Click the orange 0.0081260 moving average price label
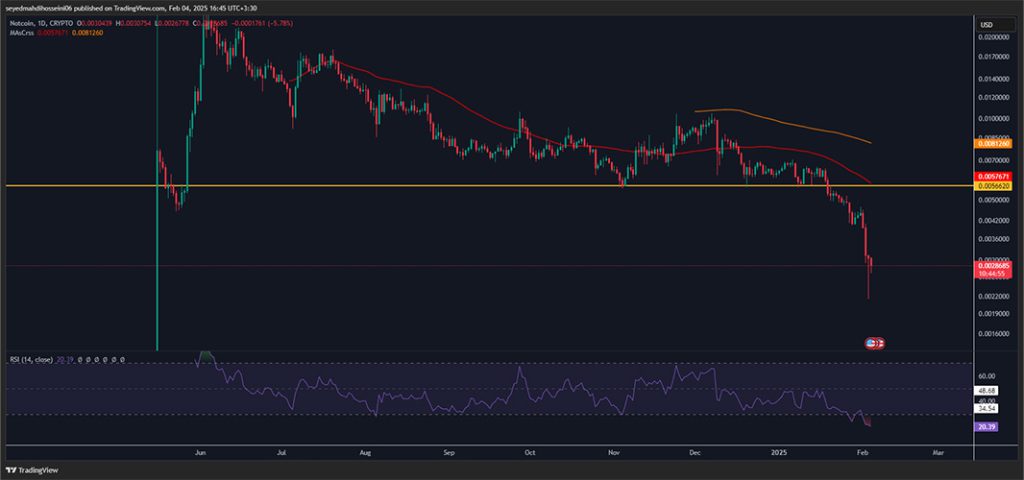Viewport: 1024px width, 480px height. pyautogui.click(x=992, y=143)
